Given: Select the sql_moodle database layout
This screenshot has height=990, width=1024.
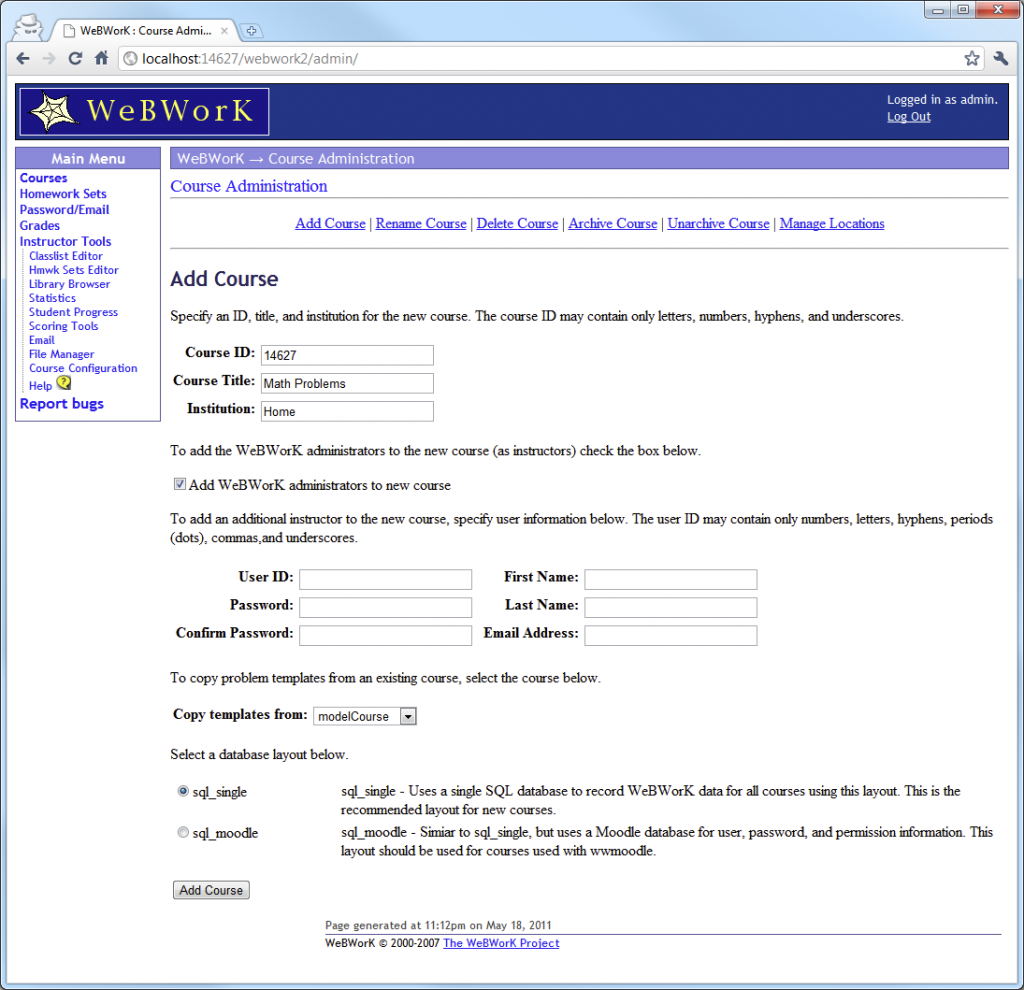Looking at the screenshot, I should point(183,831).
